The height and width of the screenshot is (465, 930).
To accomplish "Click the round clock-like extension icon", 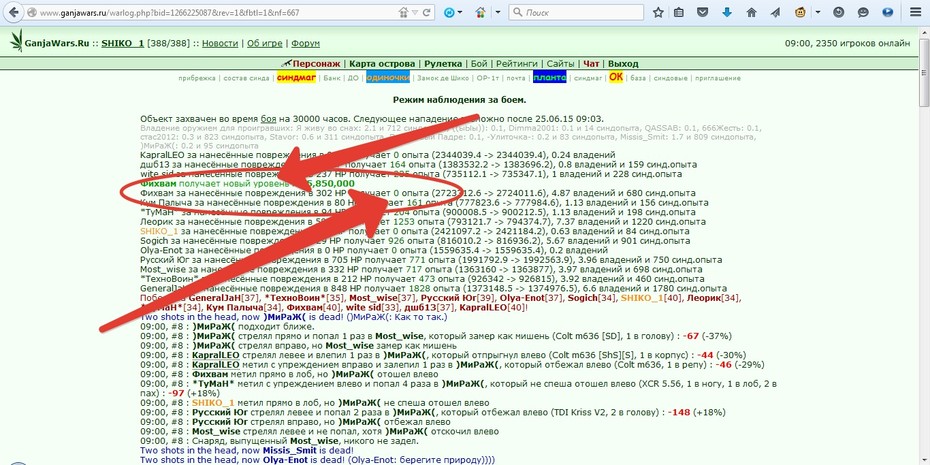I will (x=839, y=12).
